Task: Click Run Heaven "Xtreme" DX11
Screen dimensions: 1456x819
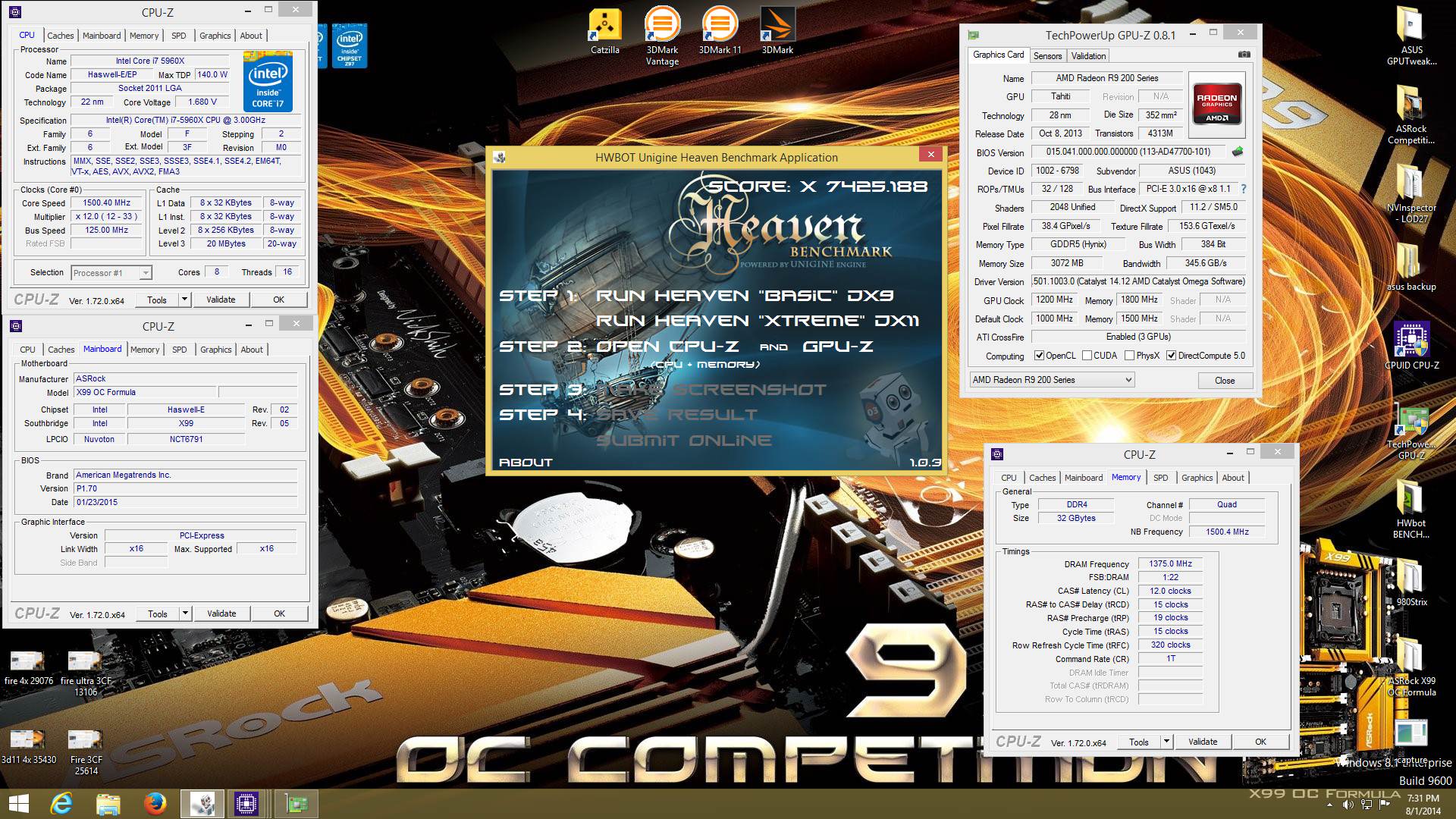Action: pyautogui.click(x=758, y=321)
